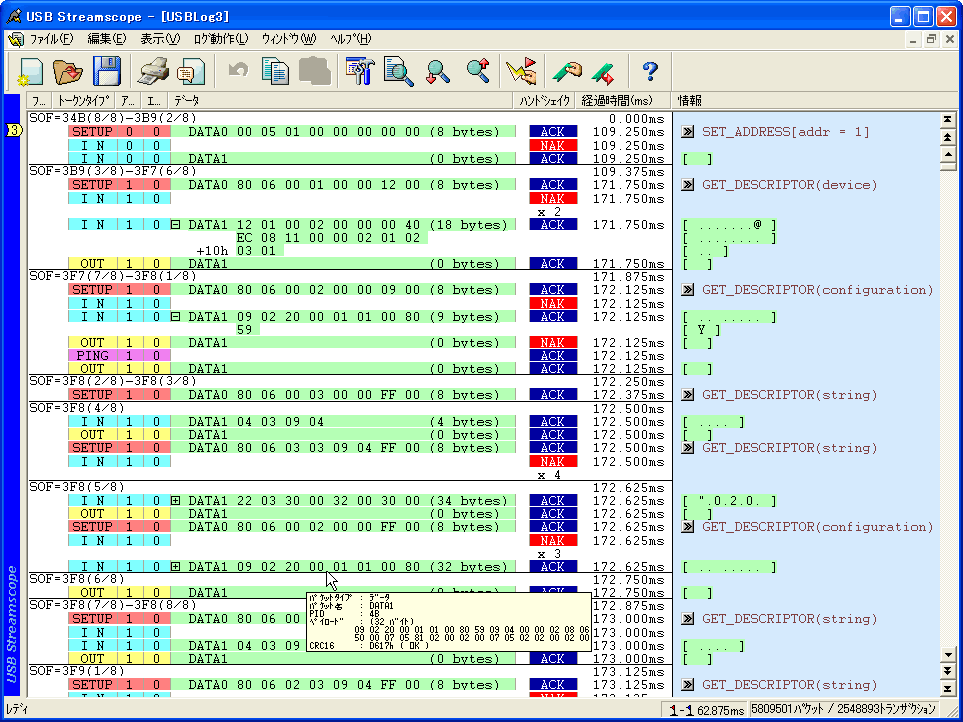963x722 pixels.
Task: Open the ログ動作(L) menu
Action: pyautogui.click(x=221, y=39)
